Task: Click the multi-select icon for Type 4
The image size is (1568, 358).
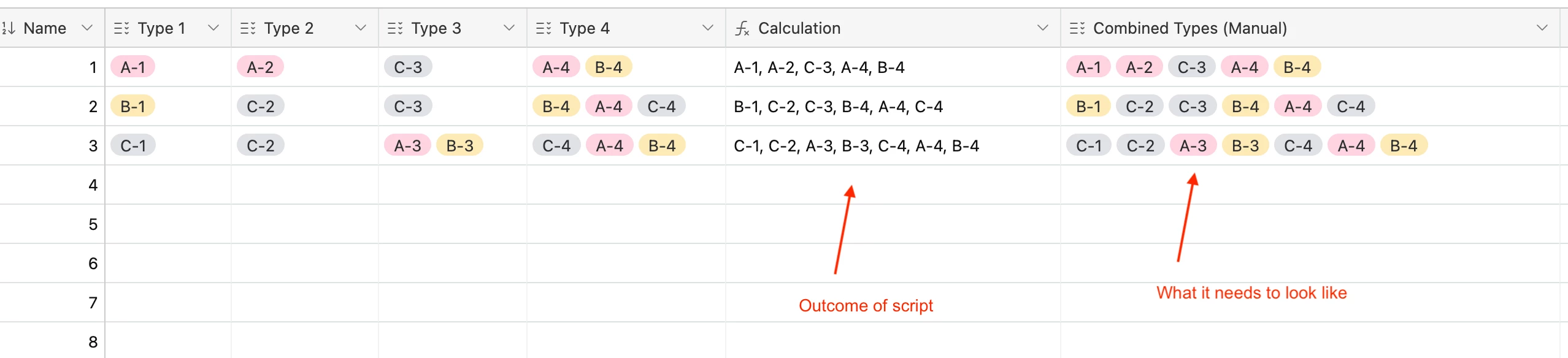Action: [x=544, y=28]
